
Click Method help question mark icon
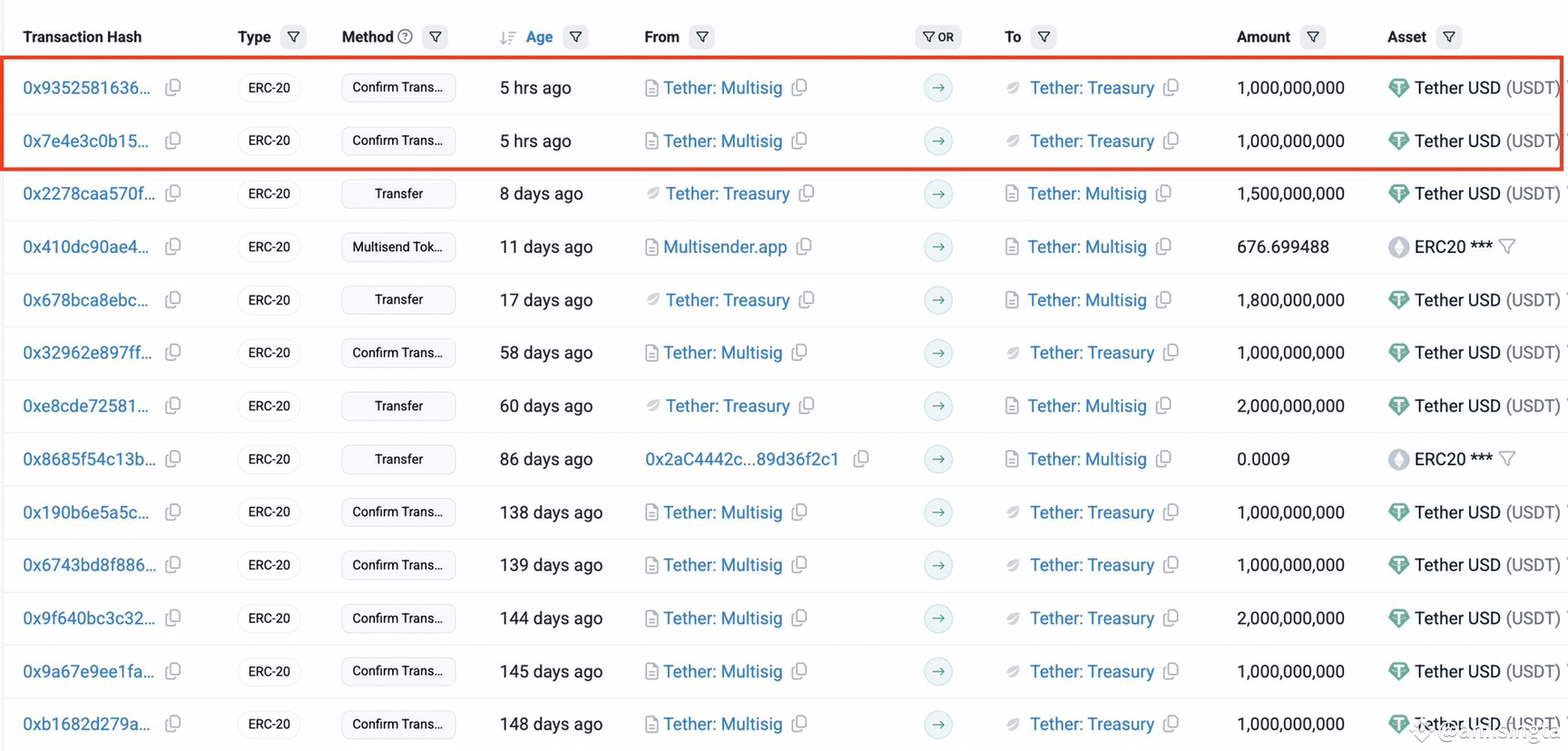coord(405,36)
